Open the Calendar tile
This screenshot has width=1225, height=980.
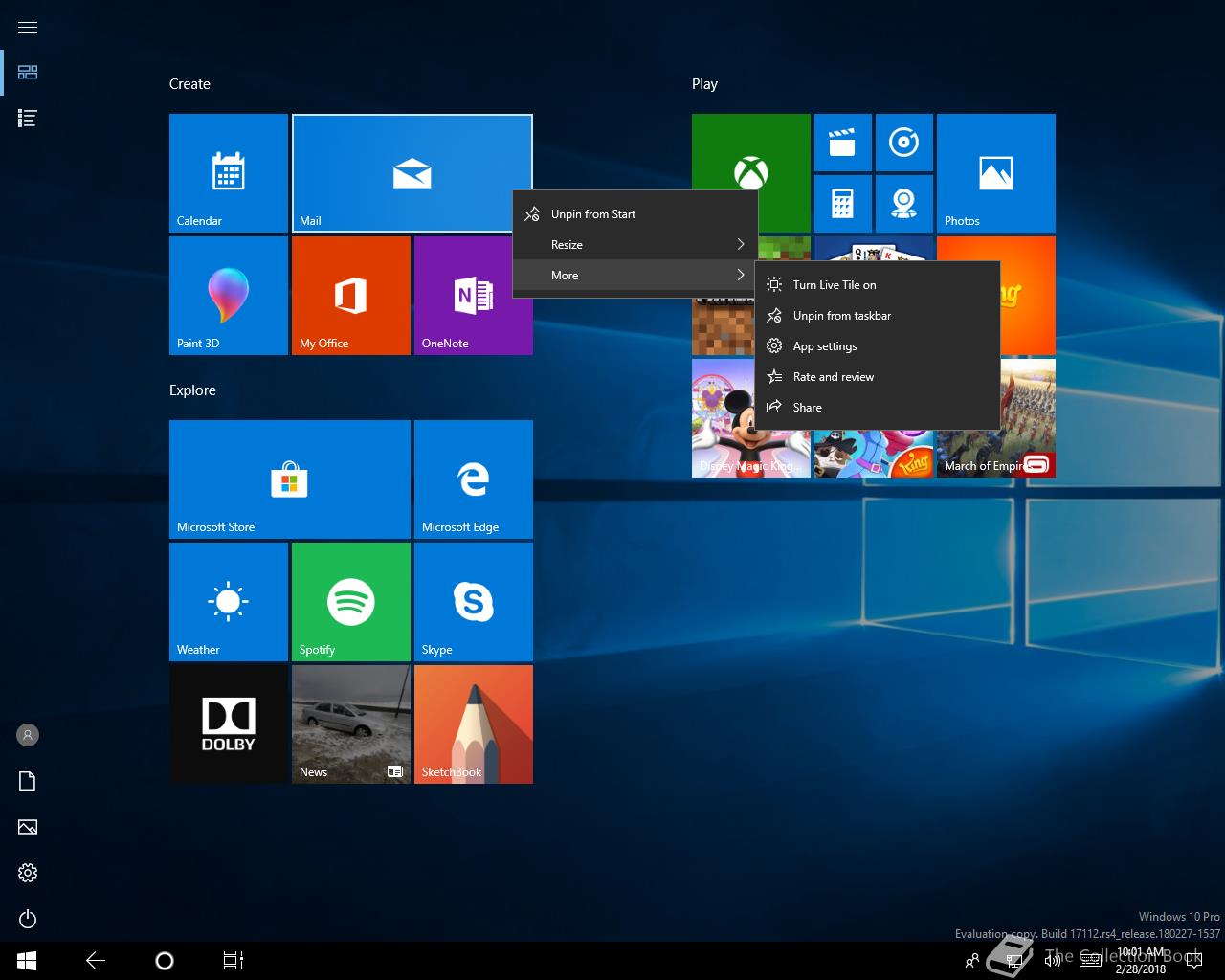tap(229, 173)
